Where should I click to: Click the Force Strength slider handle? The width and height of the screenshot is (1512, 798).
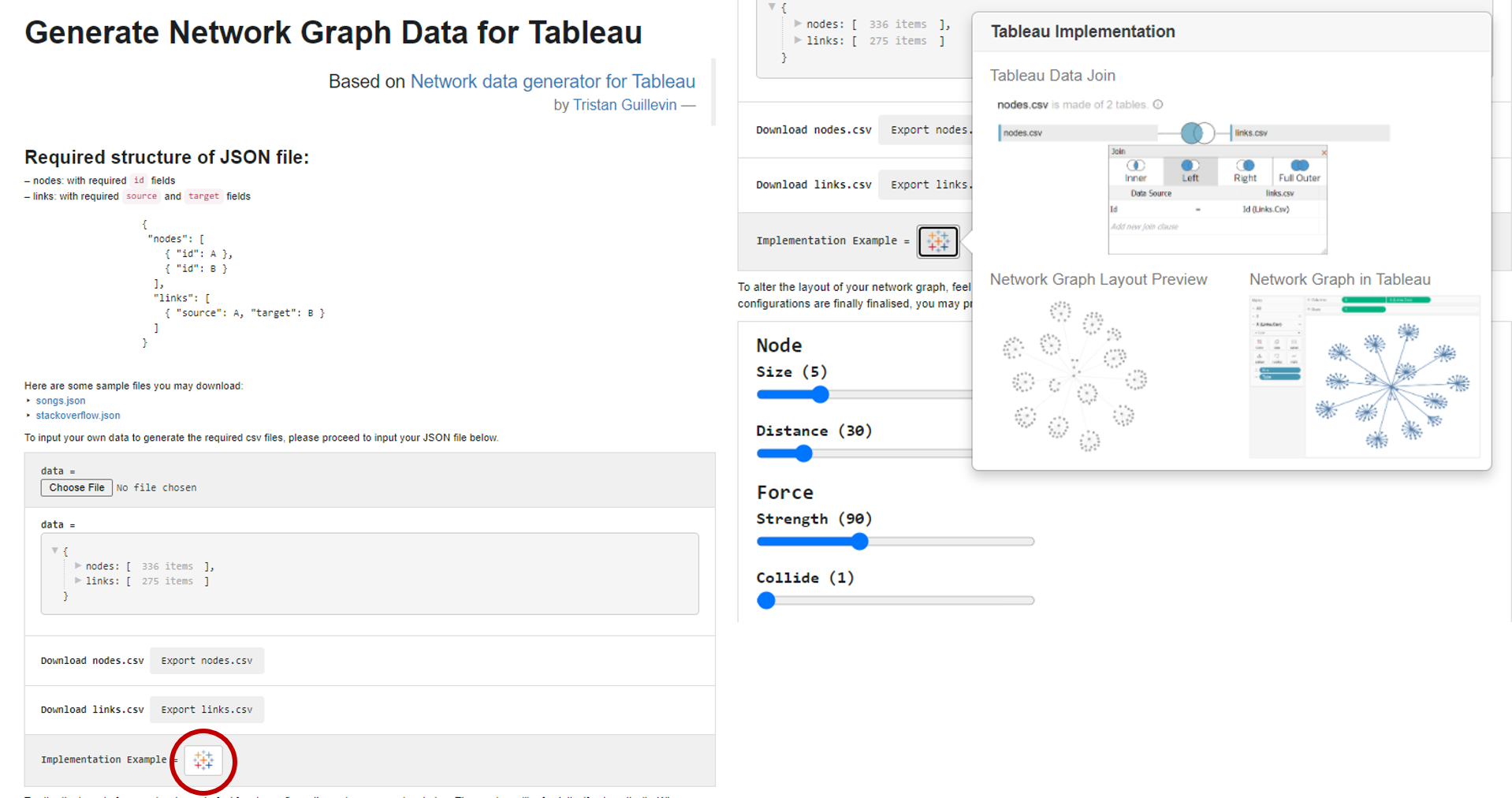point(859,541)
